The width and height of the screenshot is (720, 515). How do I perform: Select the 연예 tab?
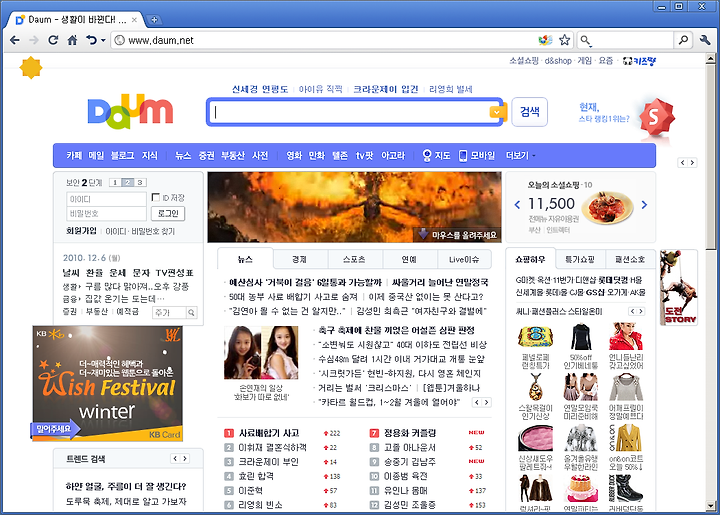(x=409, y=259)
